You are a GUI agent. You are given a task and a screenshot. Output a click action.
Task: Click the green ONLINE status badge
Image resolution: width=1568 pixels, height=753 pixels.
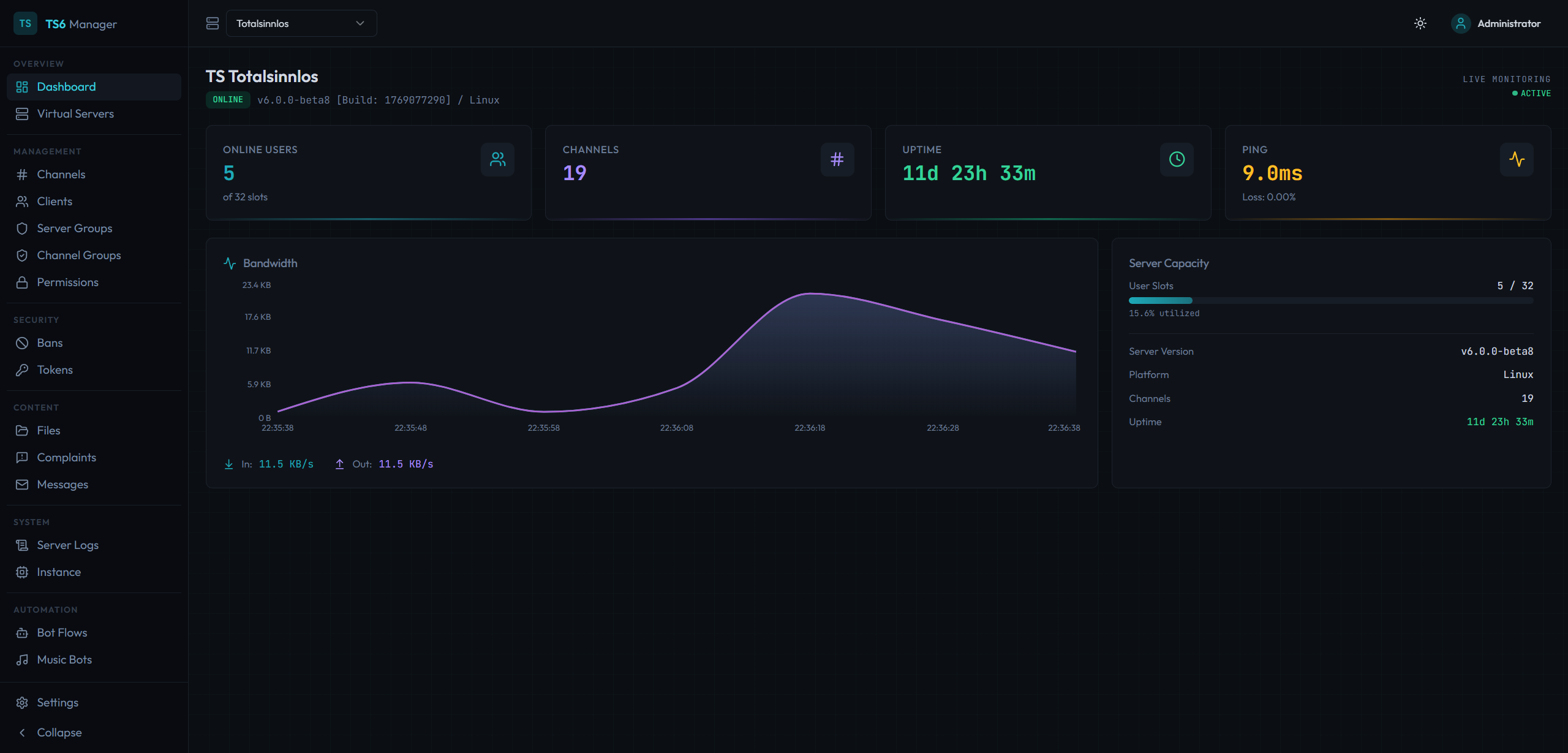pyautogui.click(x=228, y=100)
